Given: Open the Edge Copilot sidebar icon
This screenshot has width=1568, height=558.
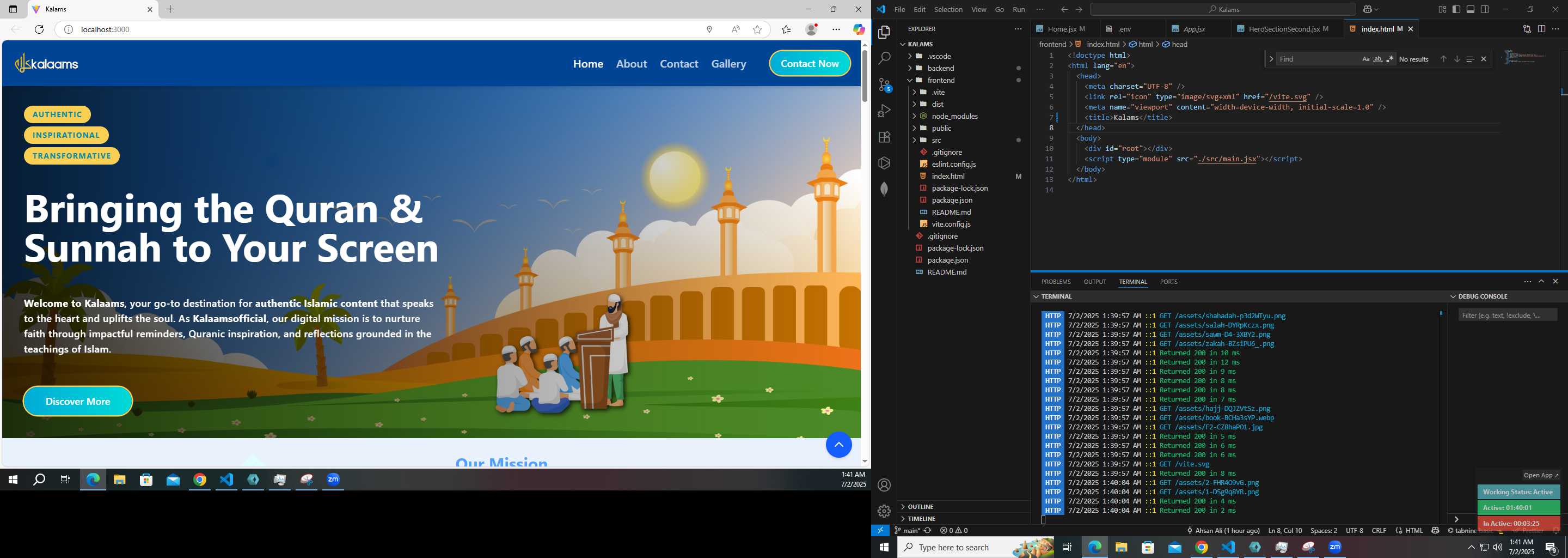Looking at the screenshot, I should click(859, 29).
